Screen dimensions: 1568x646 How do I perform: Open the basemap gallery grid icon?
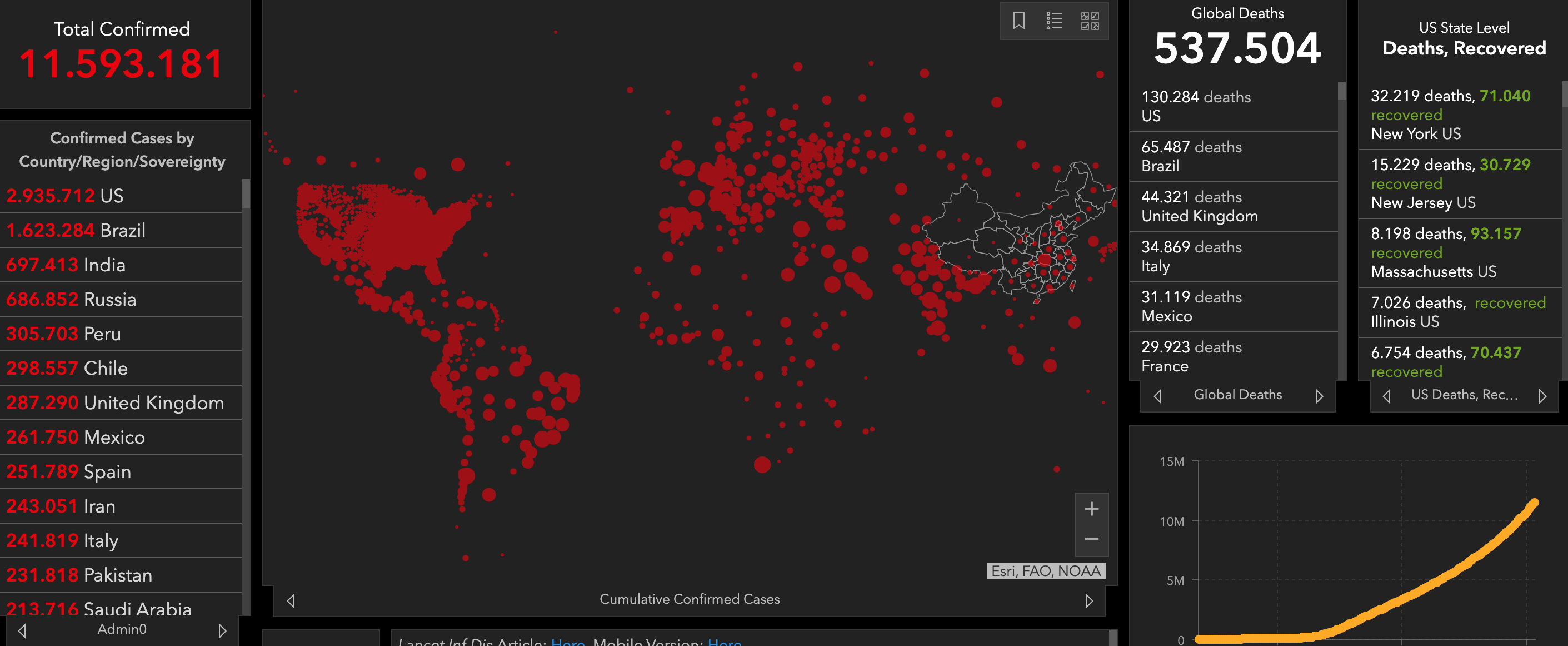click(x=1089, y=21)
